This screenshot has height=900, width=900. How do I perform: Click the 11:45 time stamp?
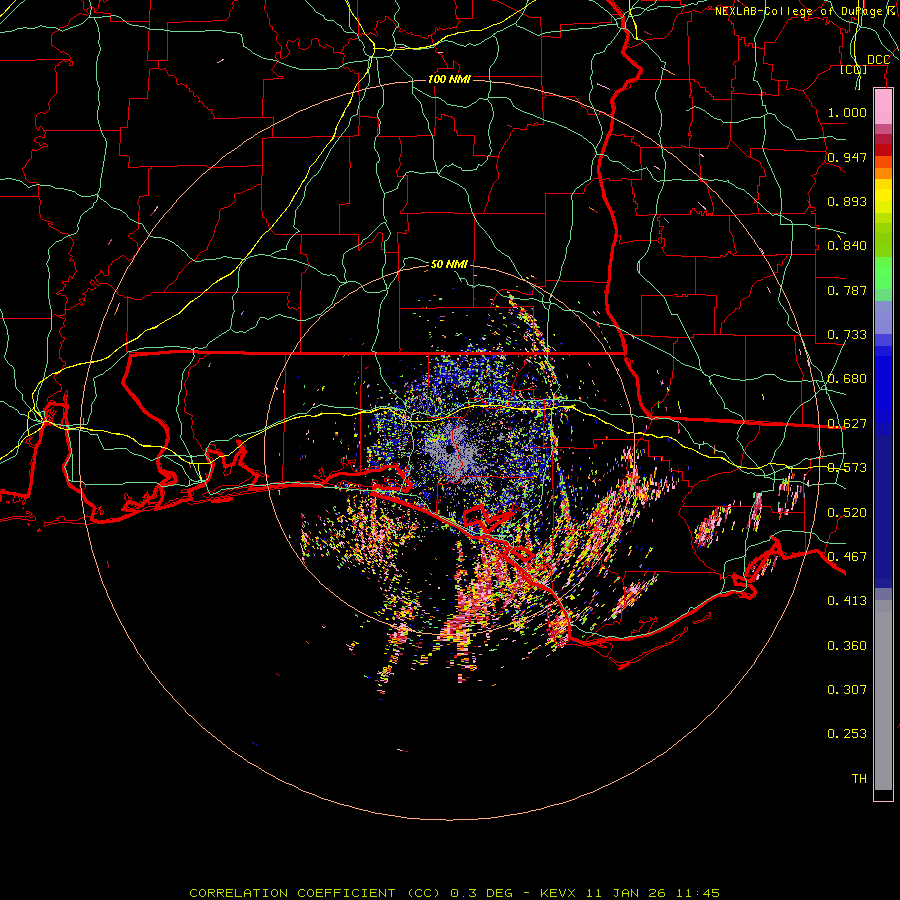pos(697,893)
